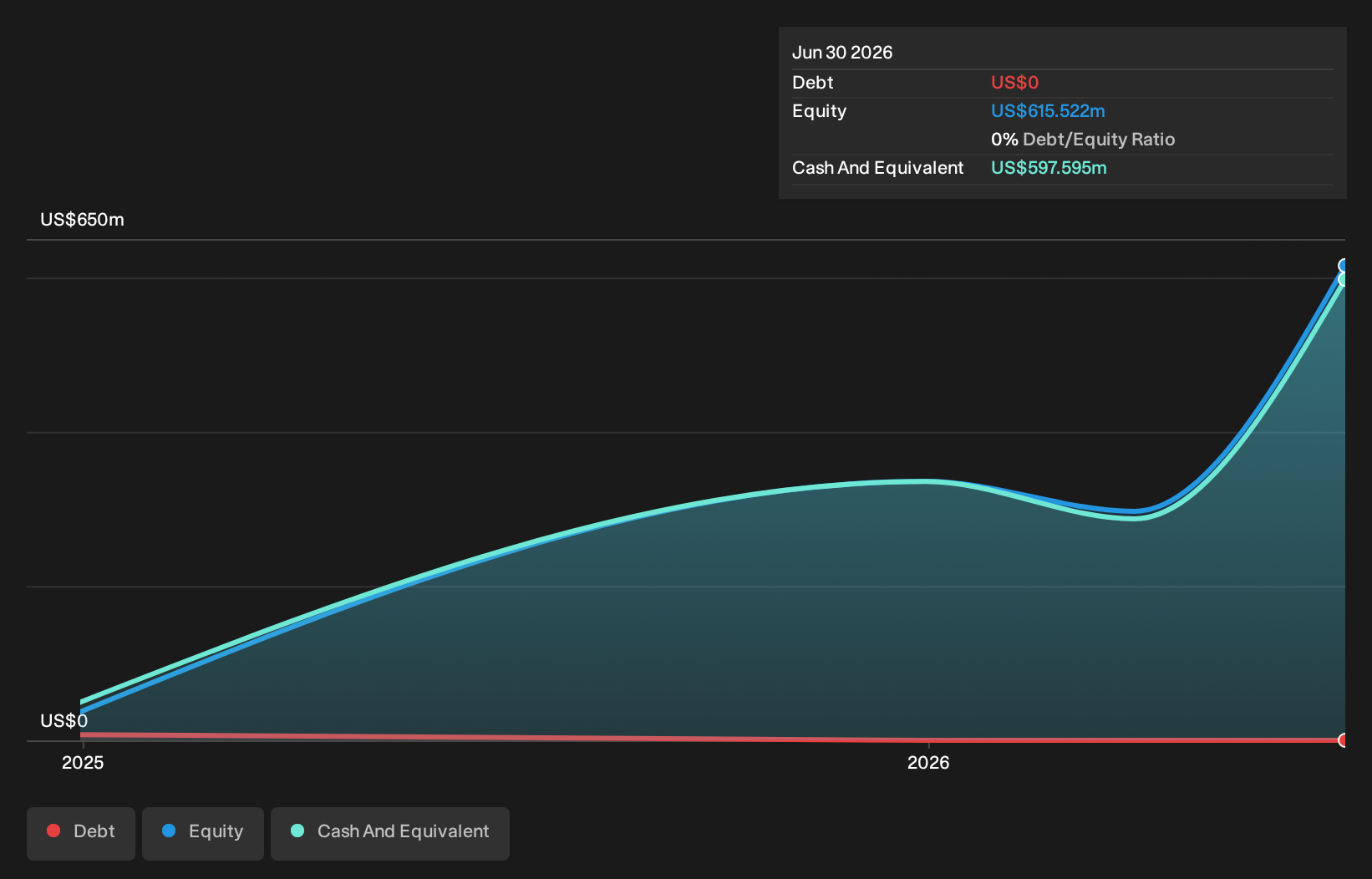Click the US$597.595m Cash value in tooltip
Screen dimensions: 1372x879
click(x=1049, y=168)
